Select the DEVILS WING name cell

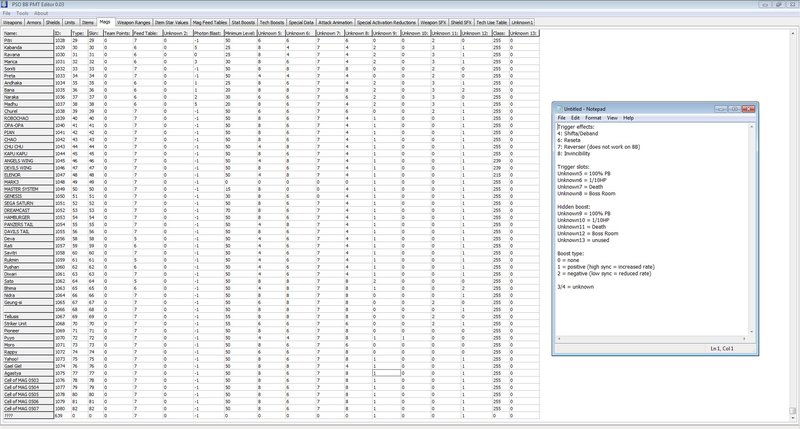pyautogui.click(x=28, y=168)
